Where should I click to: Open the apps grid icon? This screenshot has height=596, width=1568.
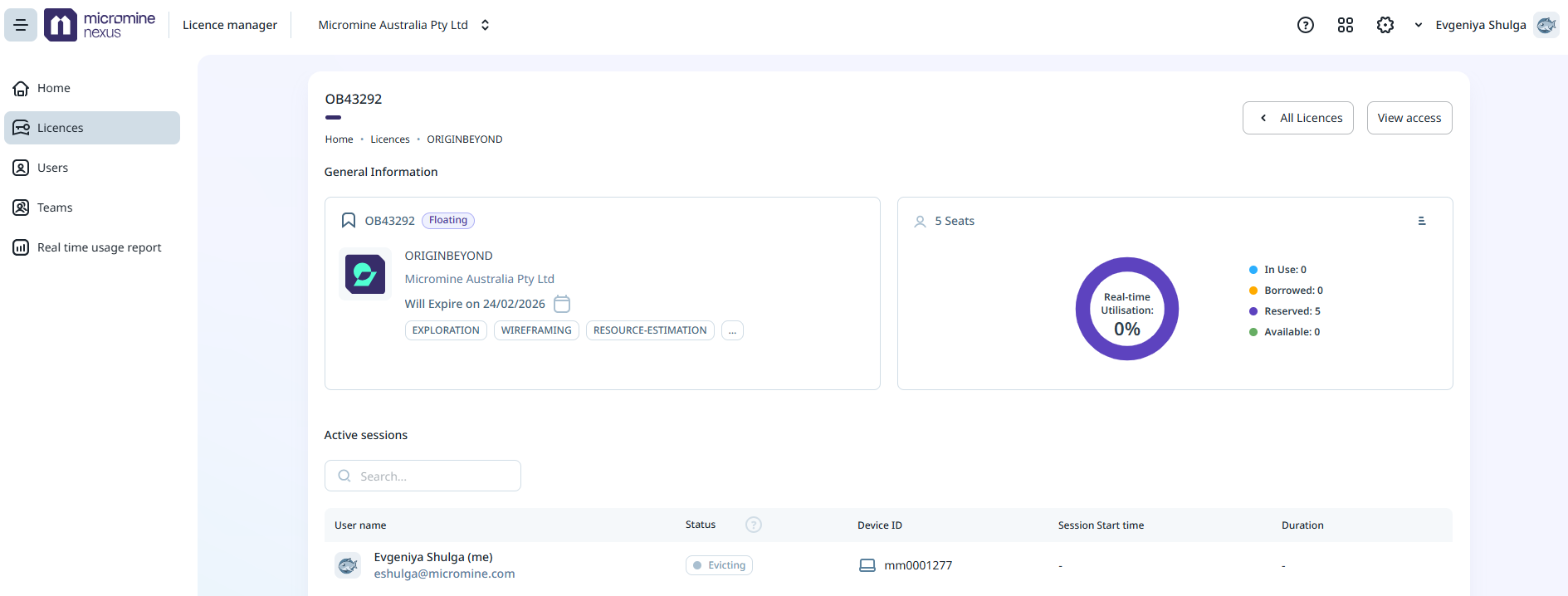1346,25
